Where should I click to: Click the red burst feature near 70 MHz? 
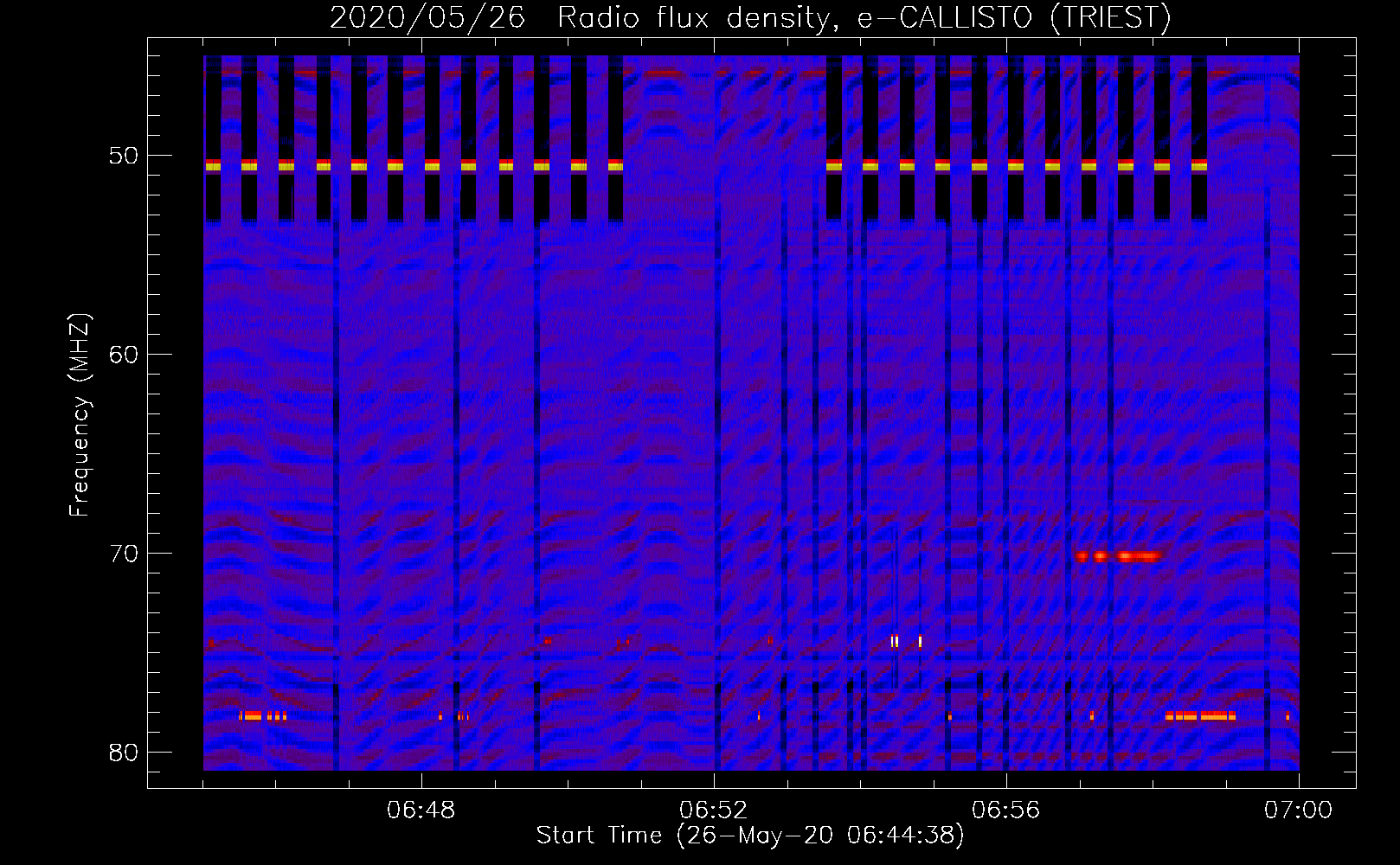pyautogui.click(x=1118, y=556)
